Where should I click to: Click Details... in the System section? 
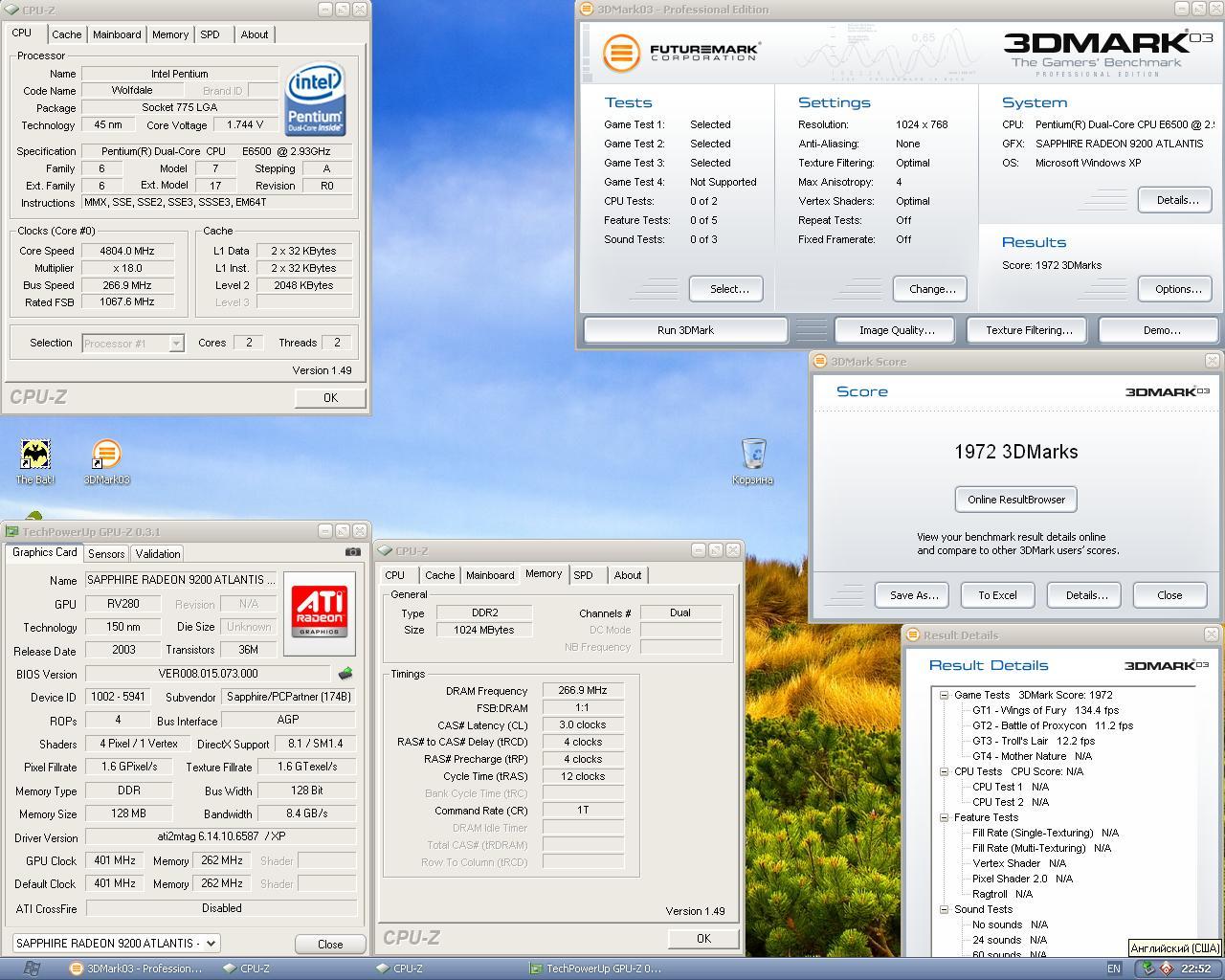pyautogui.click(x=1177, y=200)
